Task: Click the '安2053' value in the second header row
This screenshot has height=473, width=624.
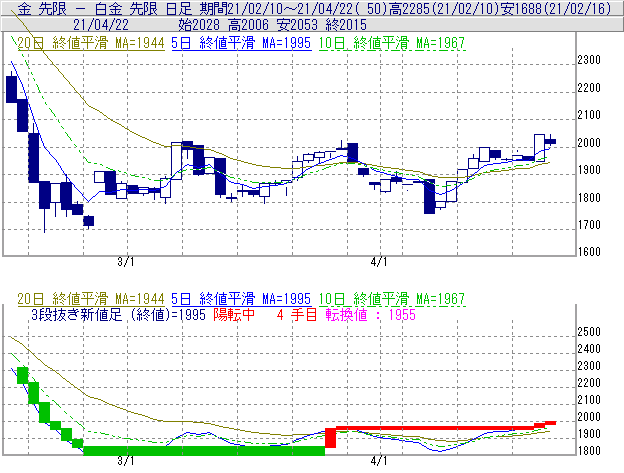Action: (297, 25)
